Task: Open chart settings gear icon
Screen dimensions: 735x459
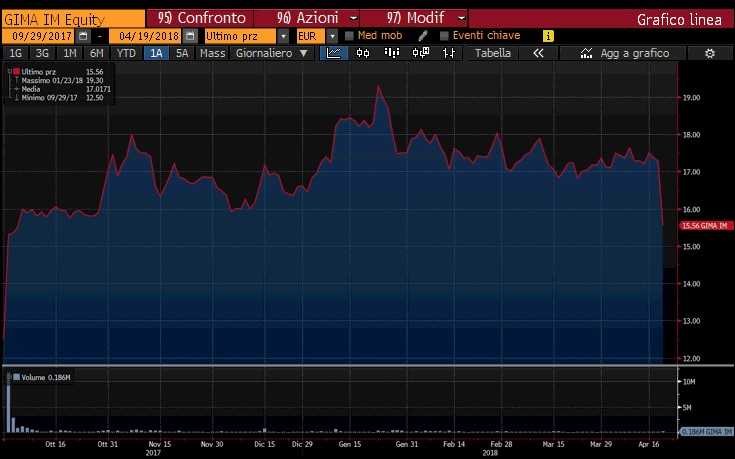Action: [x=710, y=53]
